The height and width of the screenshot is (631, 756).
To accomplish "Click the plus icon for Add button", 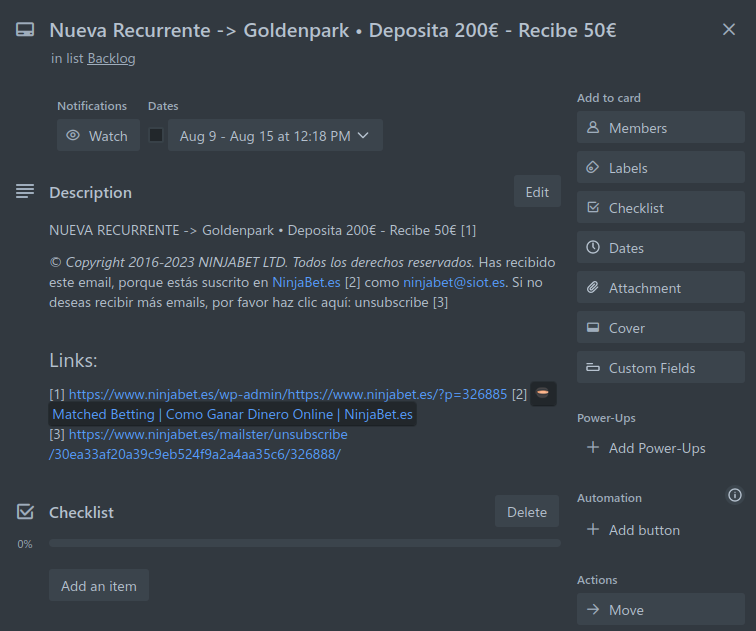I will [593, 529].
